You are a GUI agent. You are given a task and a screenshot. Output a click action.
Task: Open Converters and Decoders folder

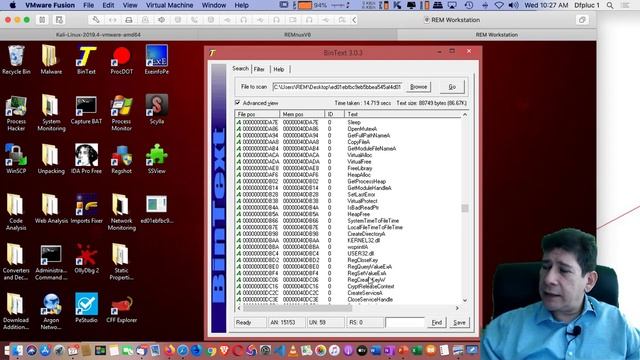click(x=16, y=262)
